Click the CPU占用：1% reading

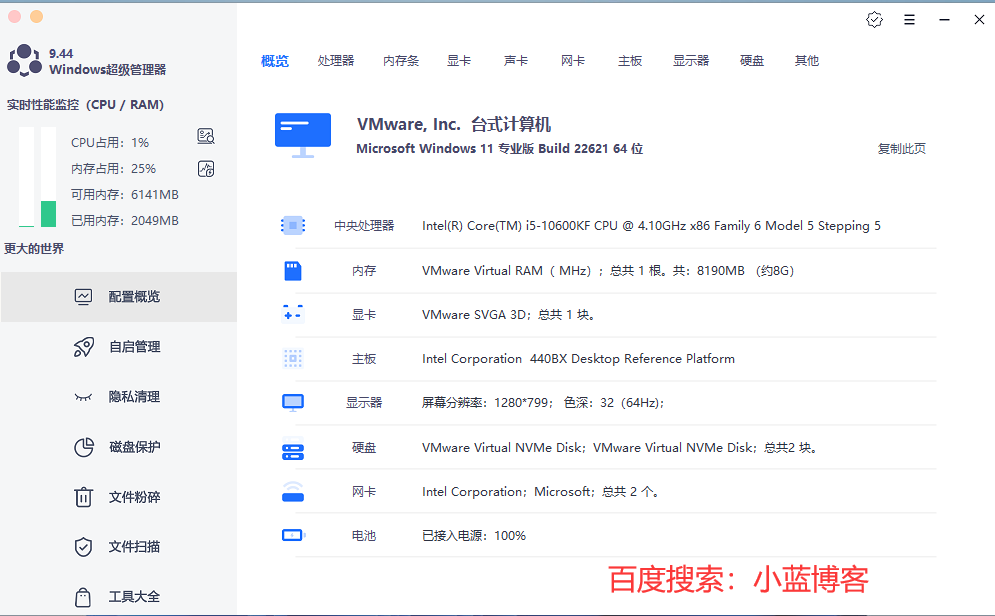(x=110, y=143)
